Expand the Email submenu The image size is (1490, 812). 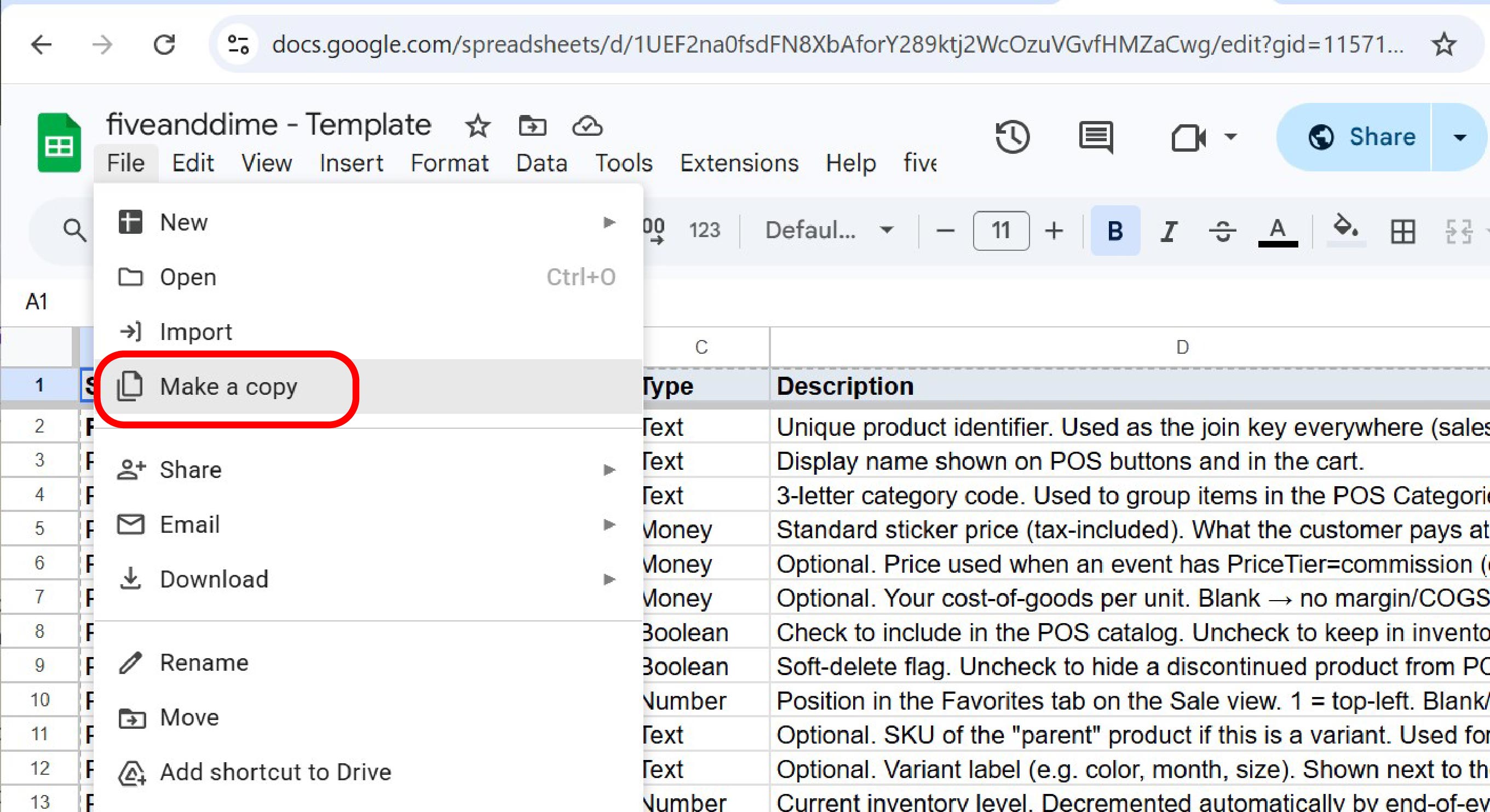368,524
